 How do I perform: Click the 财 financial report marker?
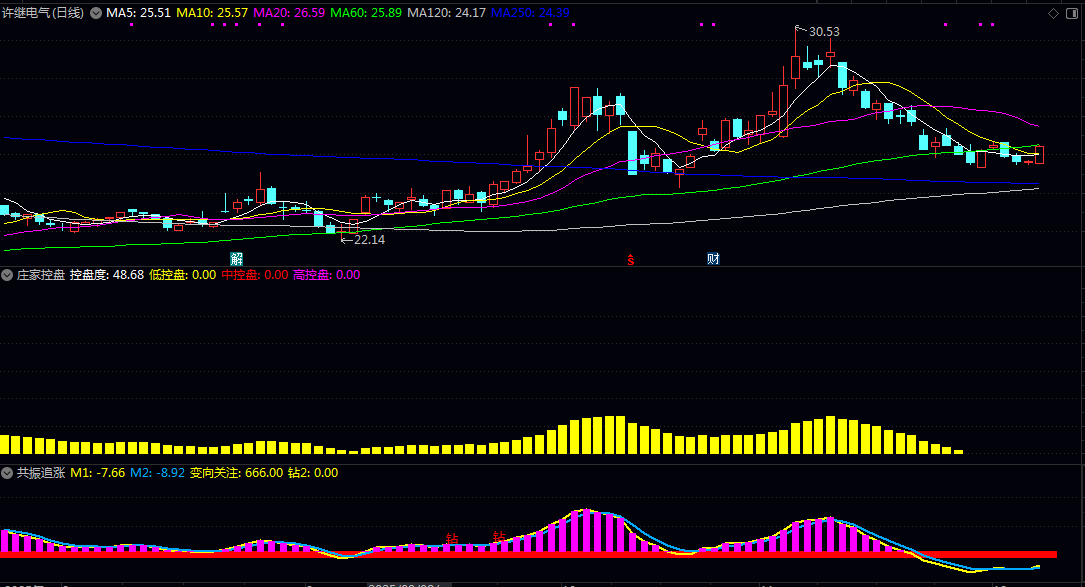(713, 259)
